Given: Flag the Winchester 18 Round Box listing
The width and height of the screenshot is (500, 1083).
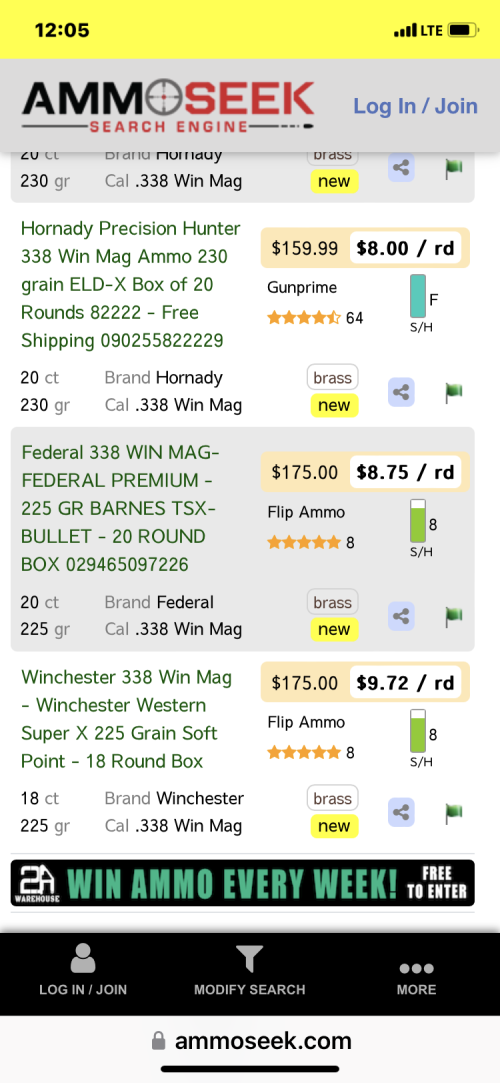Looking at the screenshot, I should pyautogui.click(x=453, y=813).
